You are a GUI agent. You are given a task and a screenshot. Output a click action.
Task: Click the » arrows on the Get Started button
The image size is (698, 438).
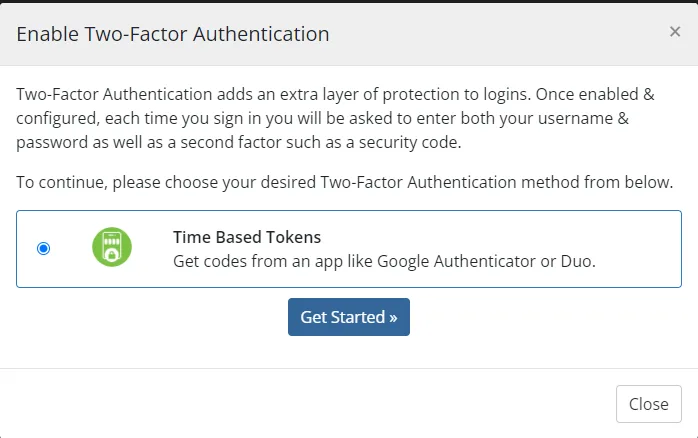(x=393, y=317)
